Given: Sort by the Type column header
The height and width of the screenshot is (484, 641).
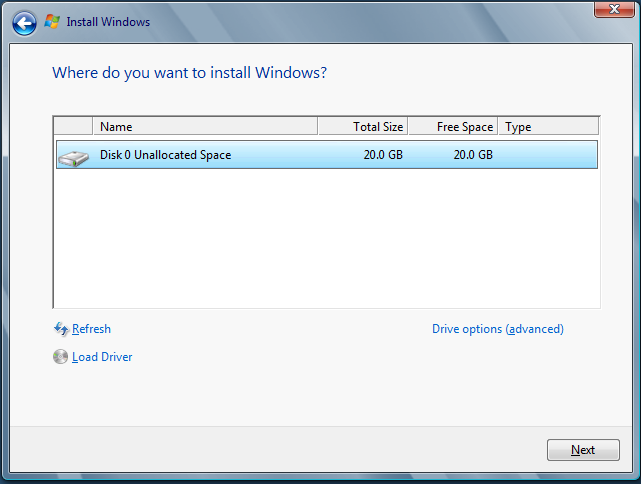Looking at the screenshot, I should pos(549,126).
